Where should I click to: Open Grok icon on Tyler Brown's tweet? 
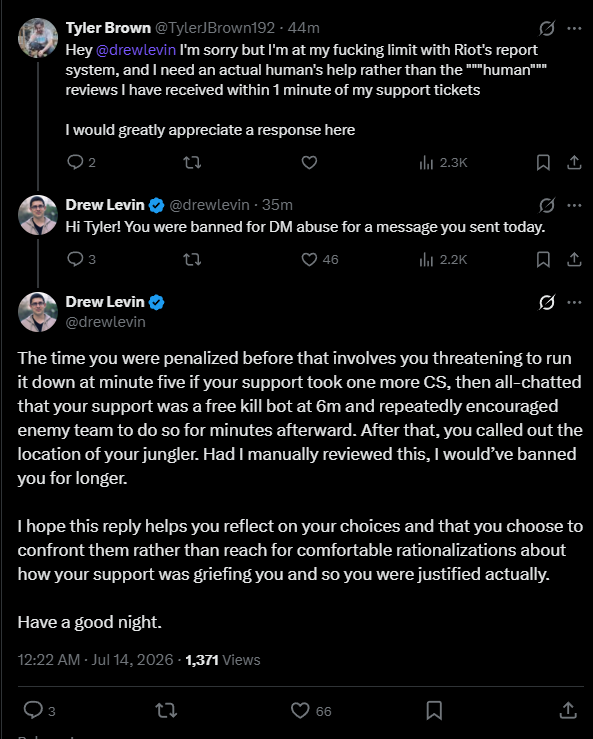click(547, 28)
